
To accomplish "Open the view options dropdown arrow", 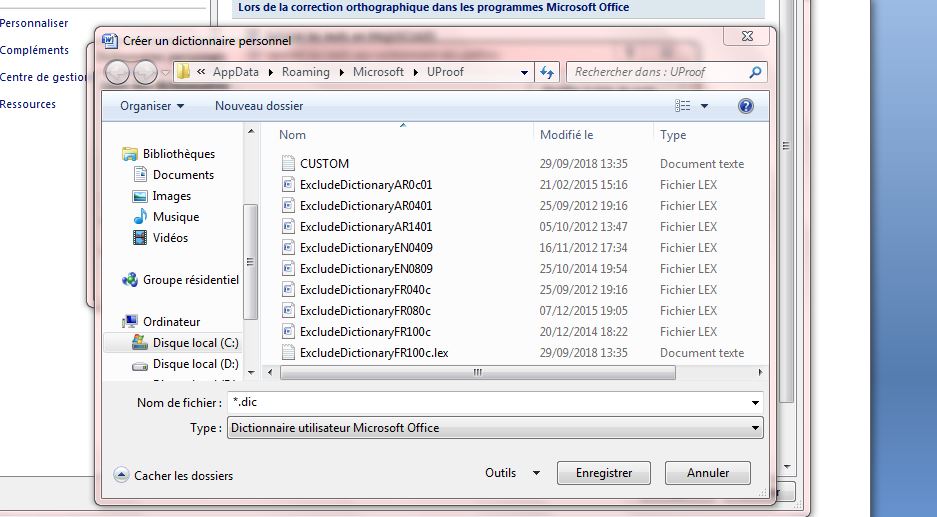I will point(704,106).
